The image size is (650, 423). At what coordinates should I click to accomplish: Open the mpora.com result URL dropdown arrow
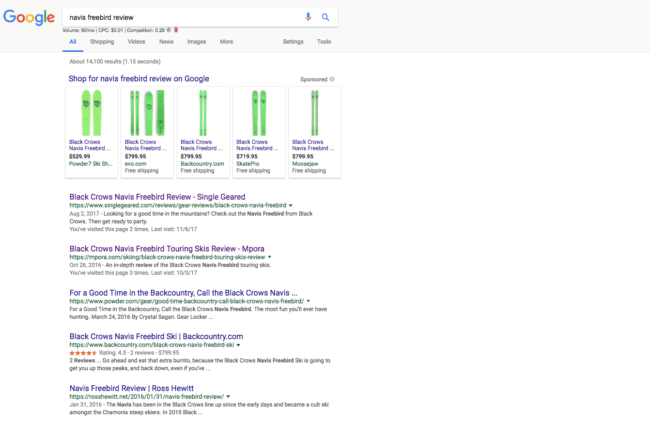pyautogui.click(x=270, y=256)
